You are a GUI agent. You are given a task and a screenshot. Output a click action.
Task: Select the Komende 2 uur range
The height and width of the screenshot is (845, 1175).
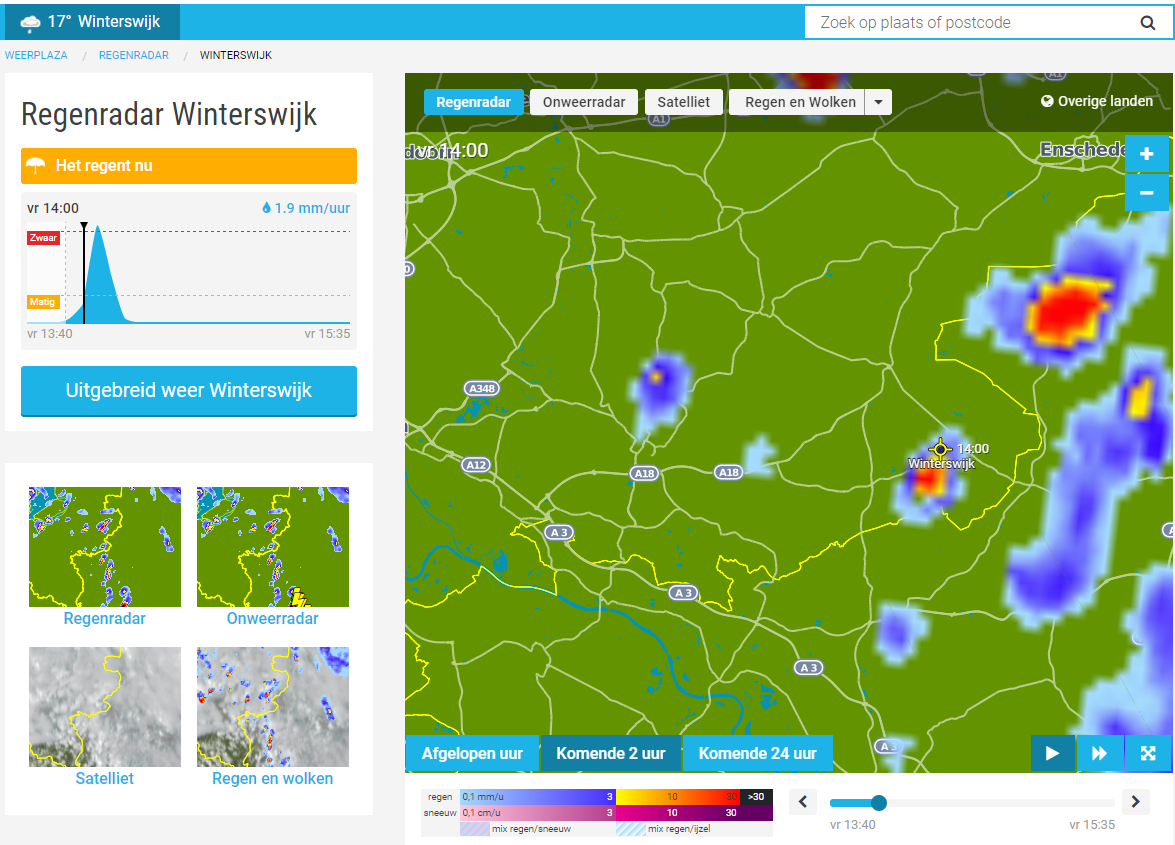(611, 754)
